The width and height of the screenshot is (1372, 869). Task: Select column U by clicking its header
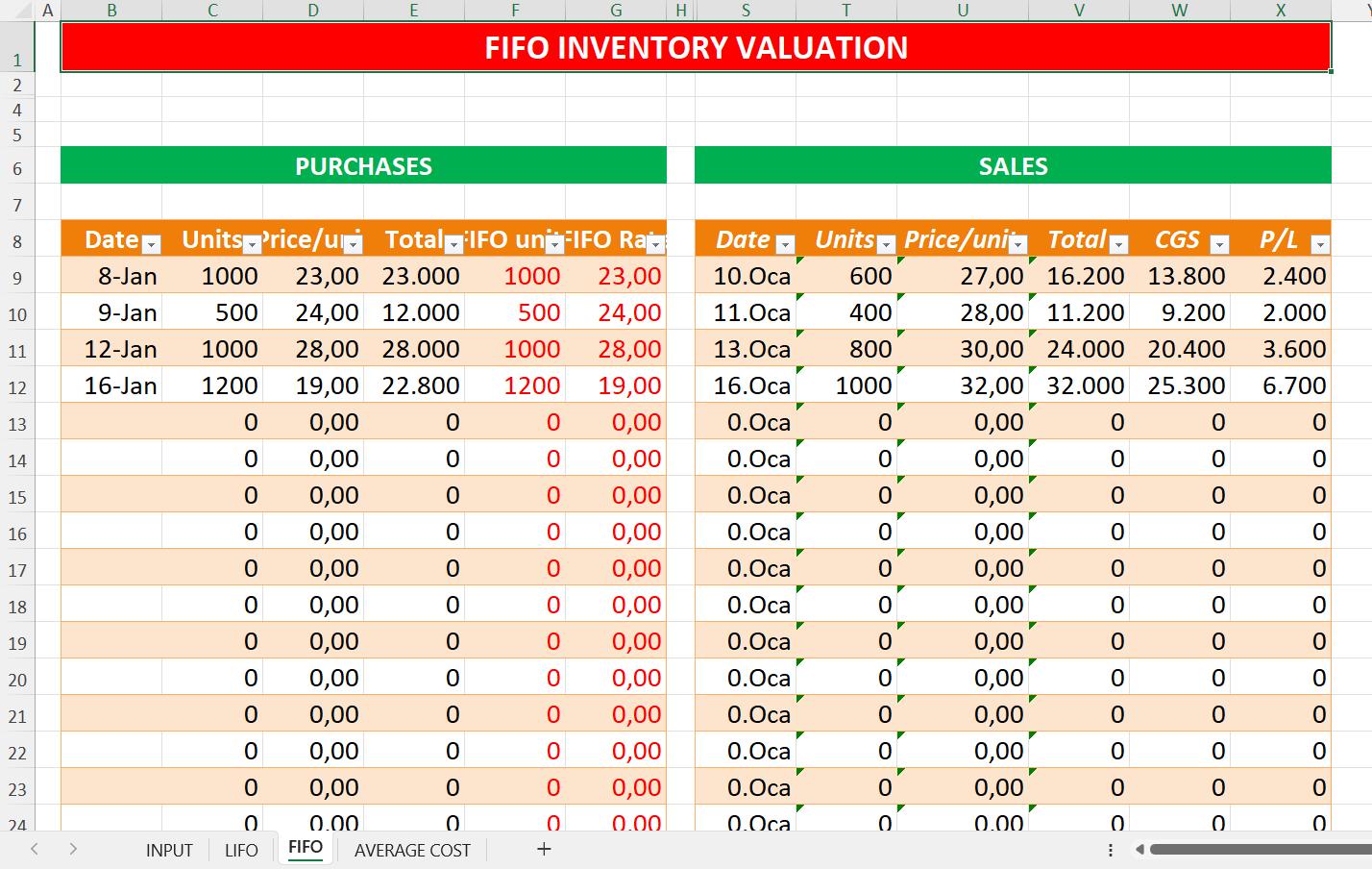pos(962,11)
